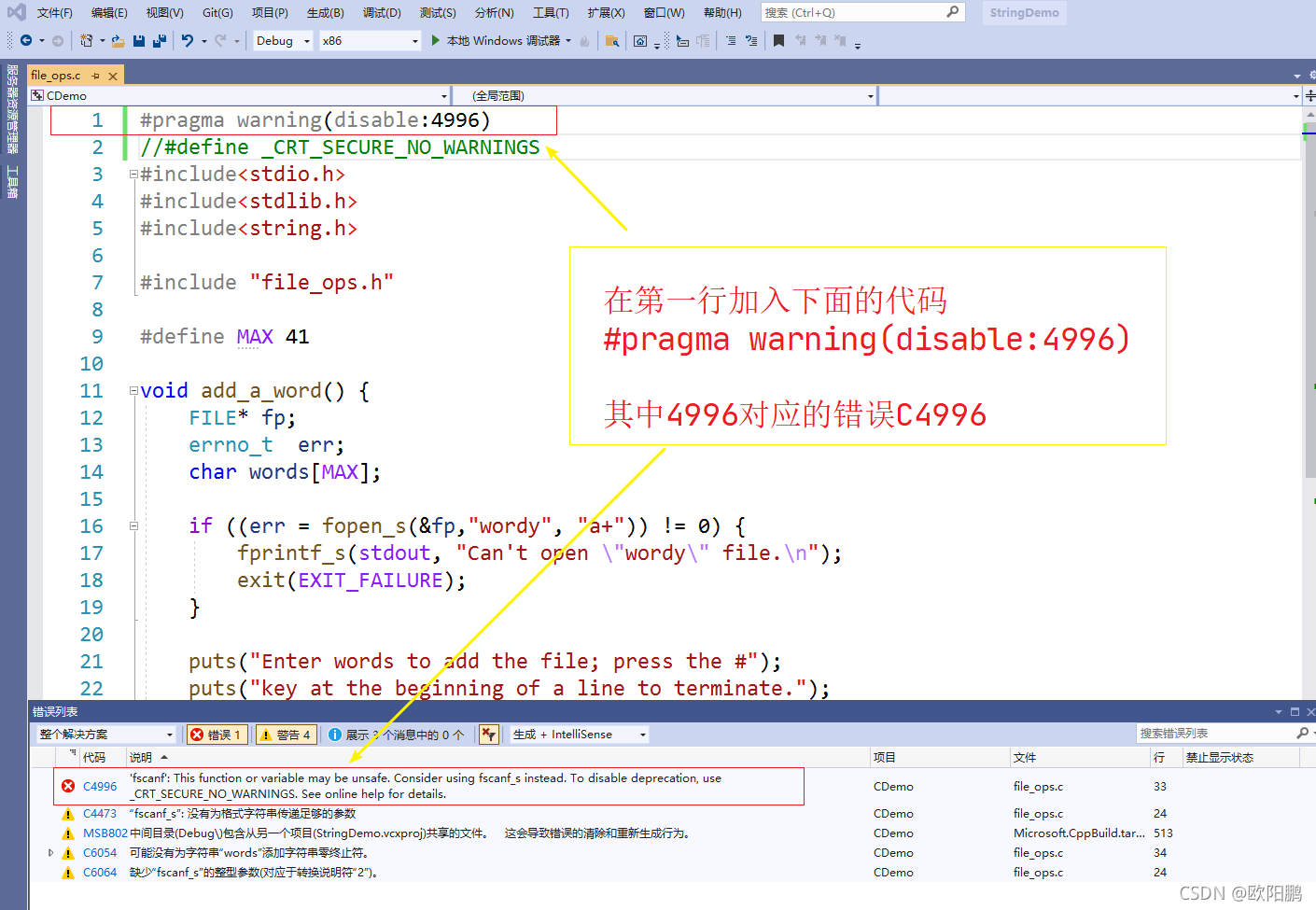Click the window-style toolbar icon beside the debugger
1316x910 pixels.
click(640, 40)
